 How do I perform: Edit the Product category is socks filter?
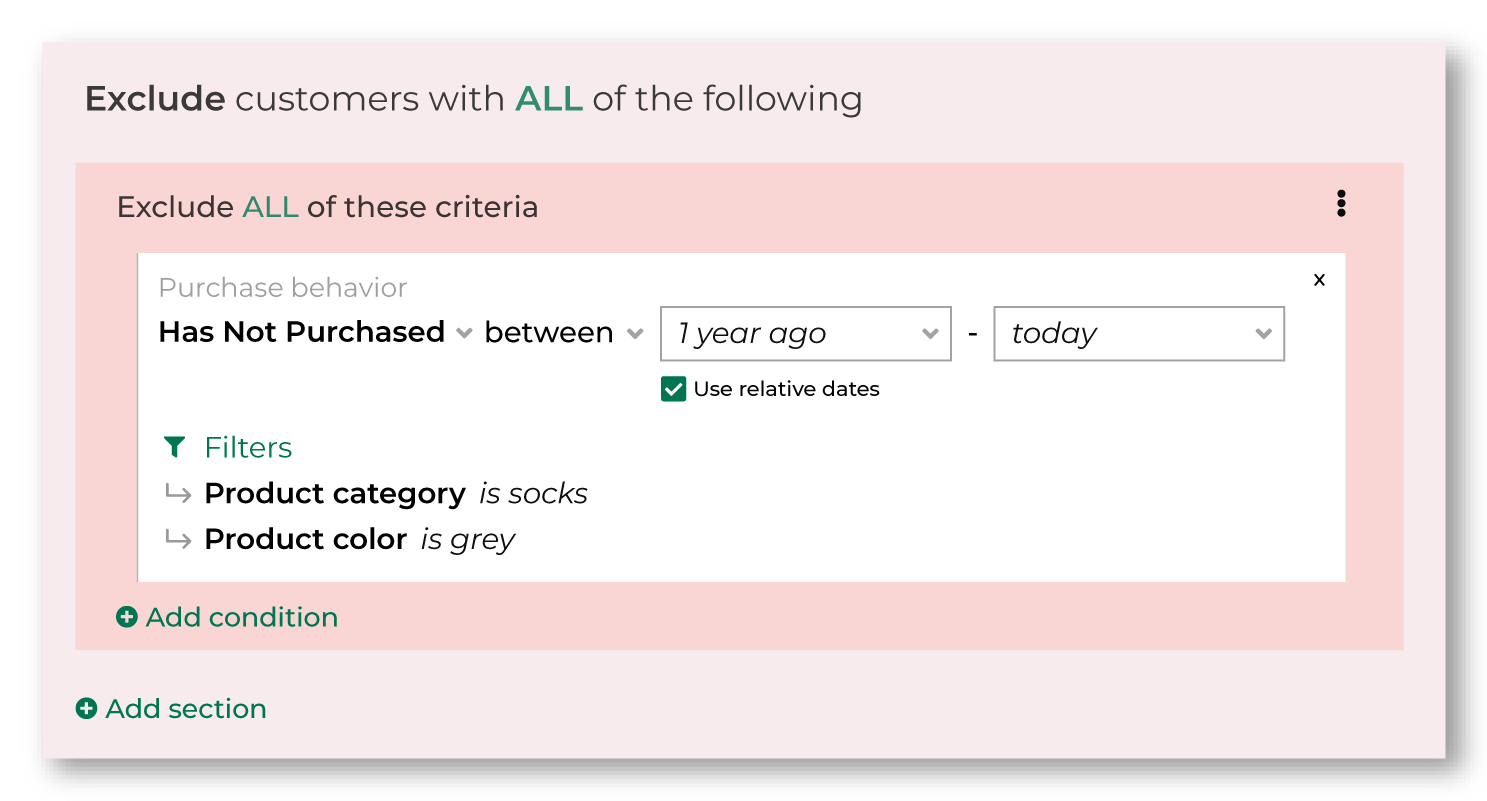(396, 494)
